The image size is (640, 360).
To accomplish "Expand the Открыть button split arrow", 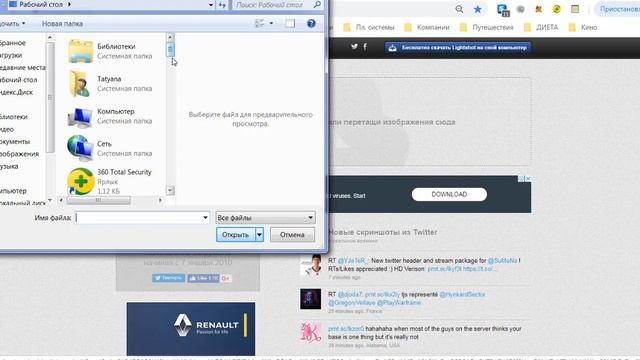I will pyautogui.click(x=259, y=235).
